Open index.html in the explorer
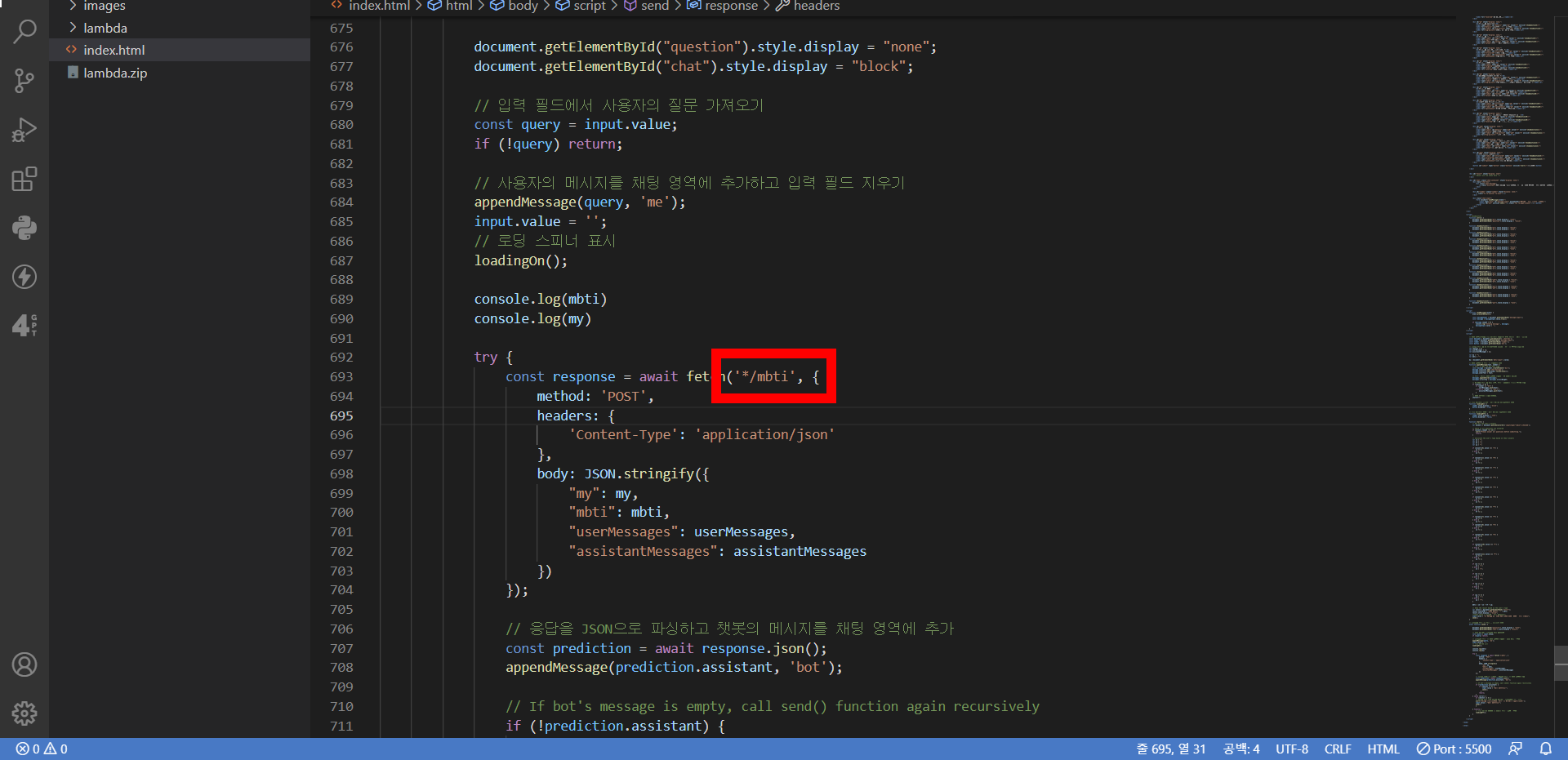The width and height of the screenshot is (1568, 760). pos(180,50)
